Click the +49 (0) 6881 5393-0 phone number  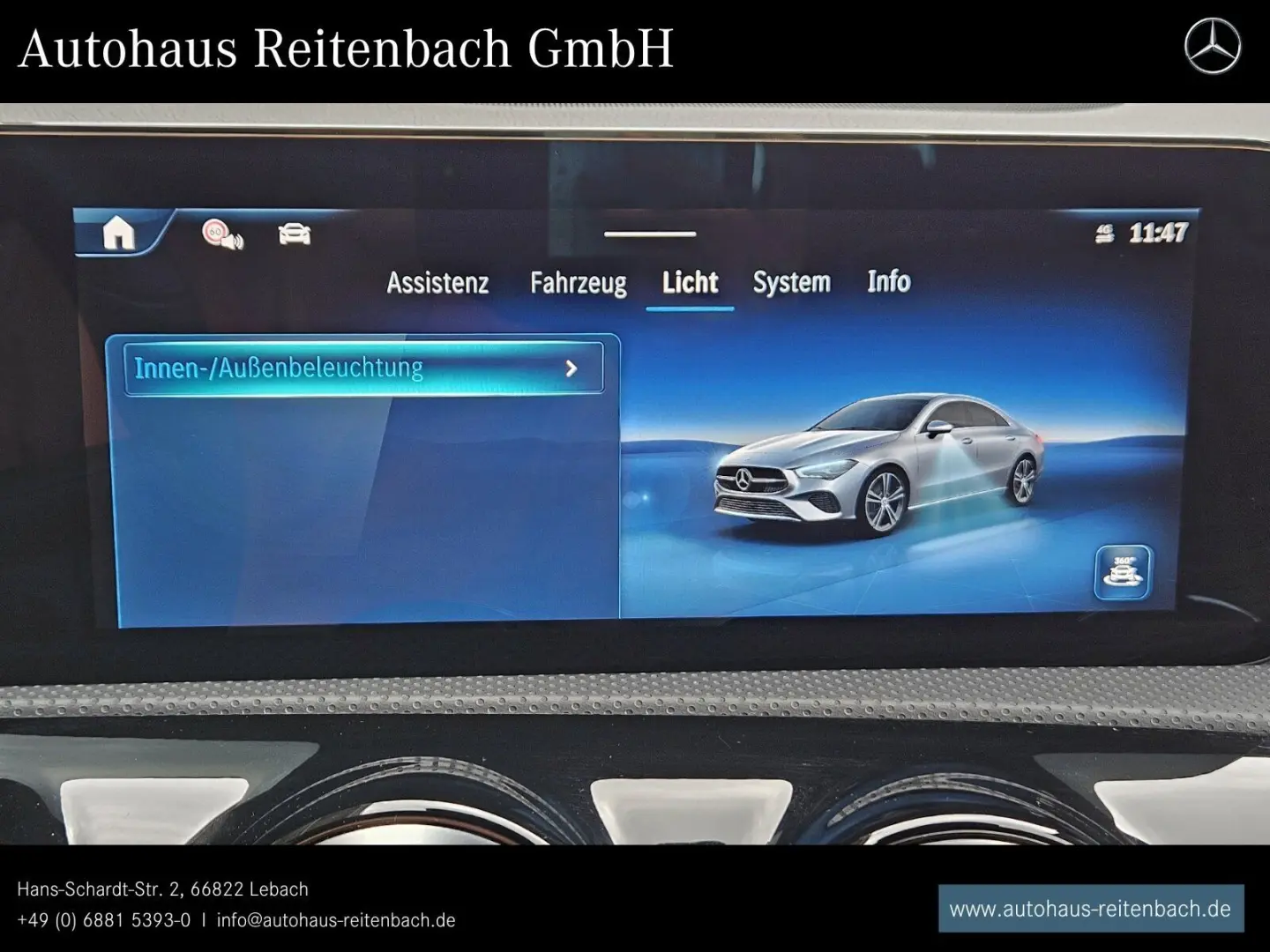[x=103, y=920]
